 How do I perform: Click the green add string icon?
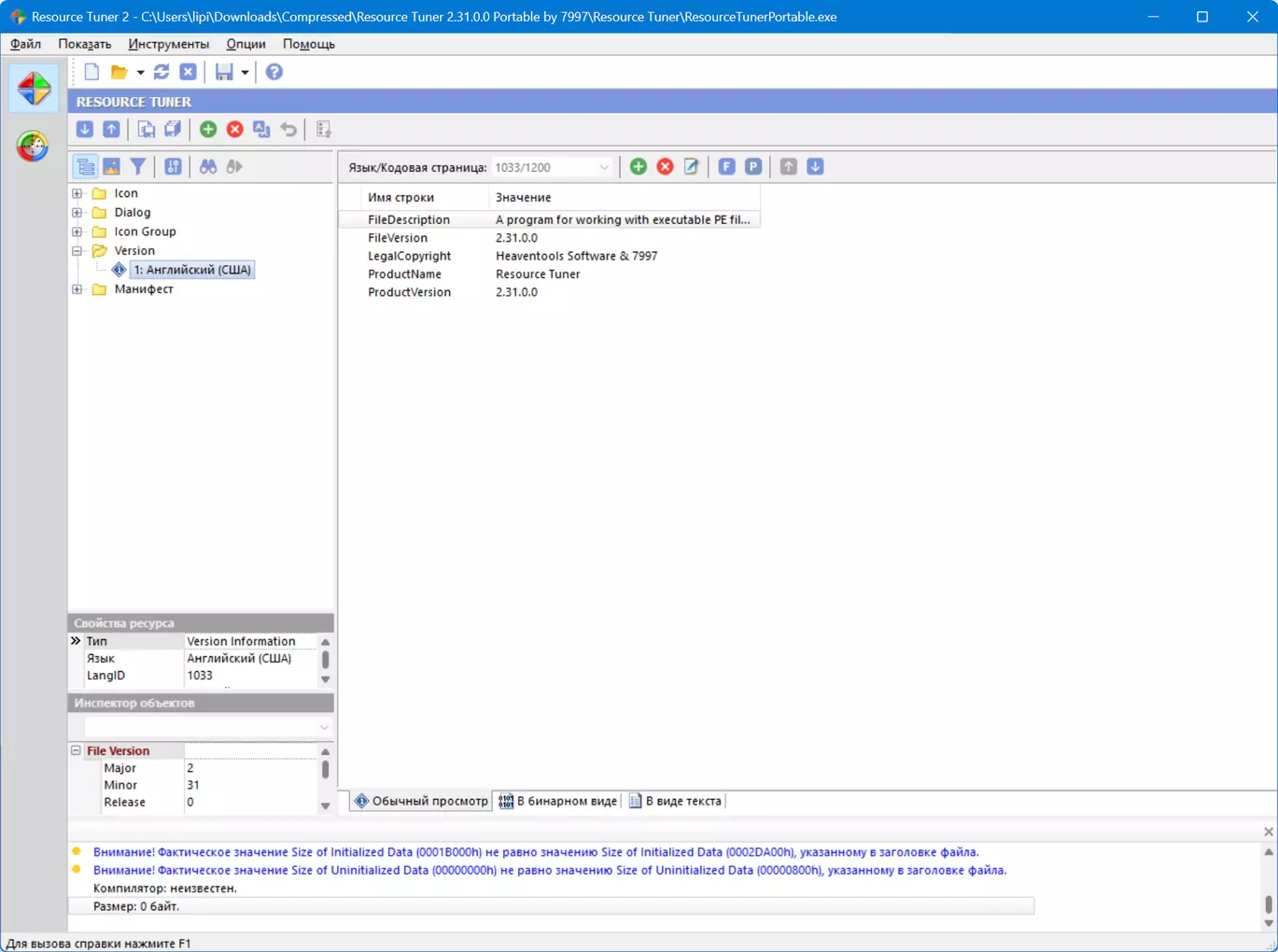(x=639, y=166)
